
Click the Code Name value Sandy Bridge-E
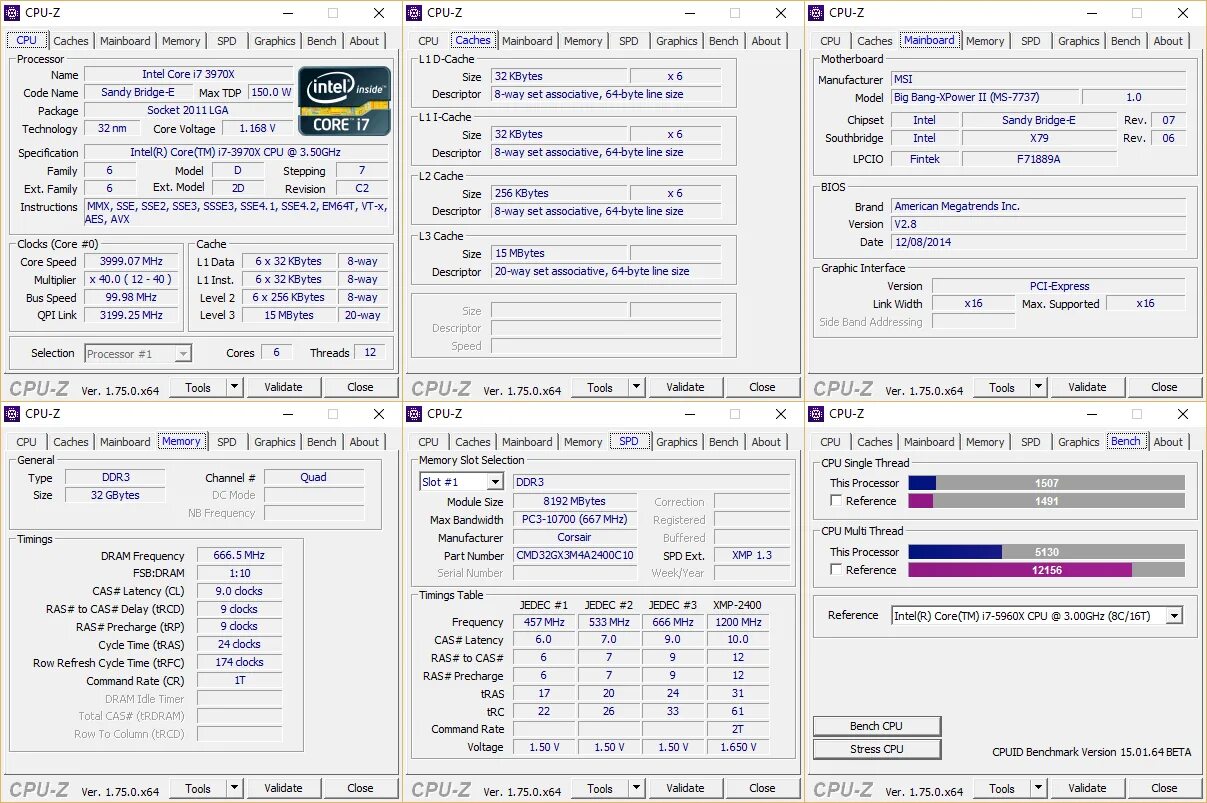tap(138, 92)
